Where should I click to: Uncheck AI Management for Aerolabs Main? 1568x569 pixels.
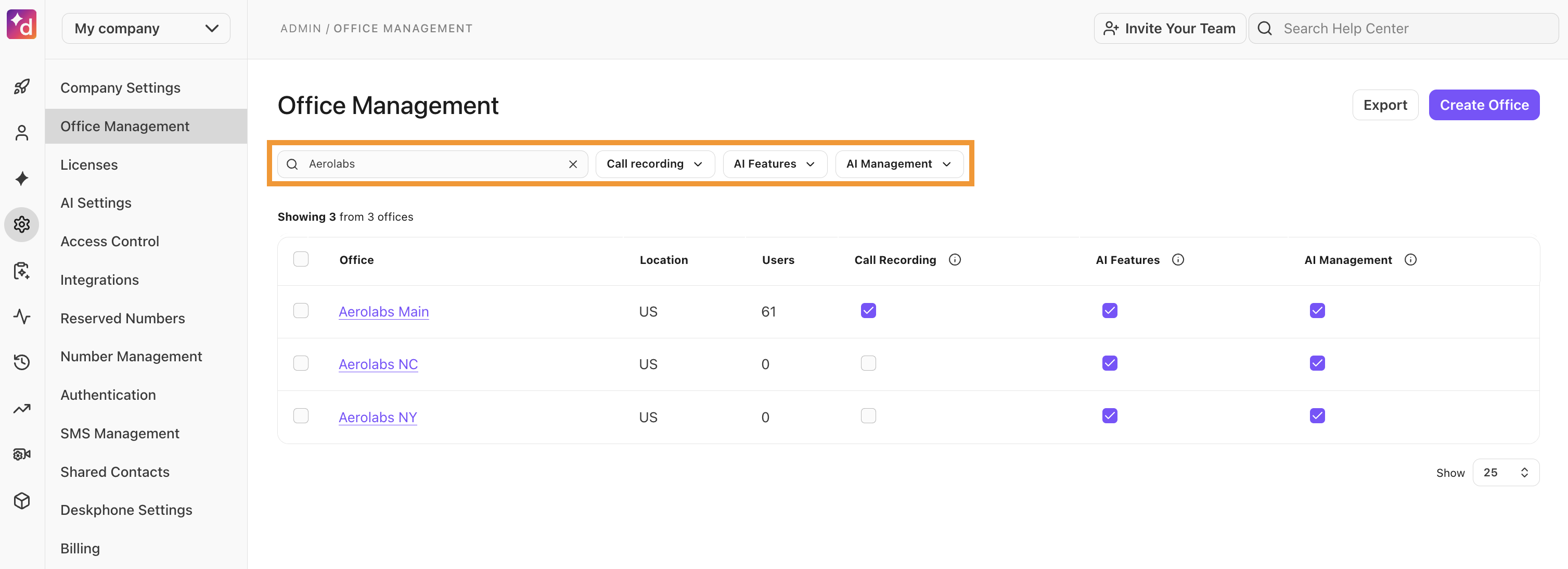coord(1317,311)
